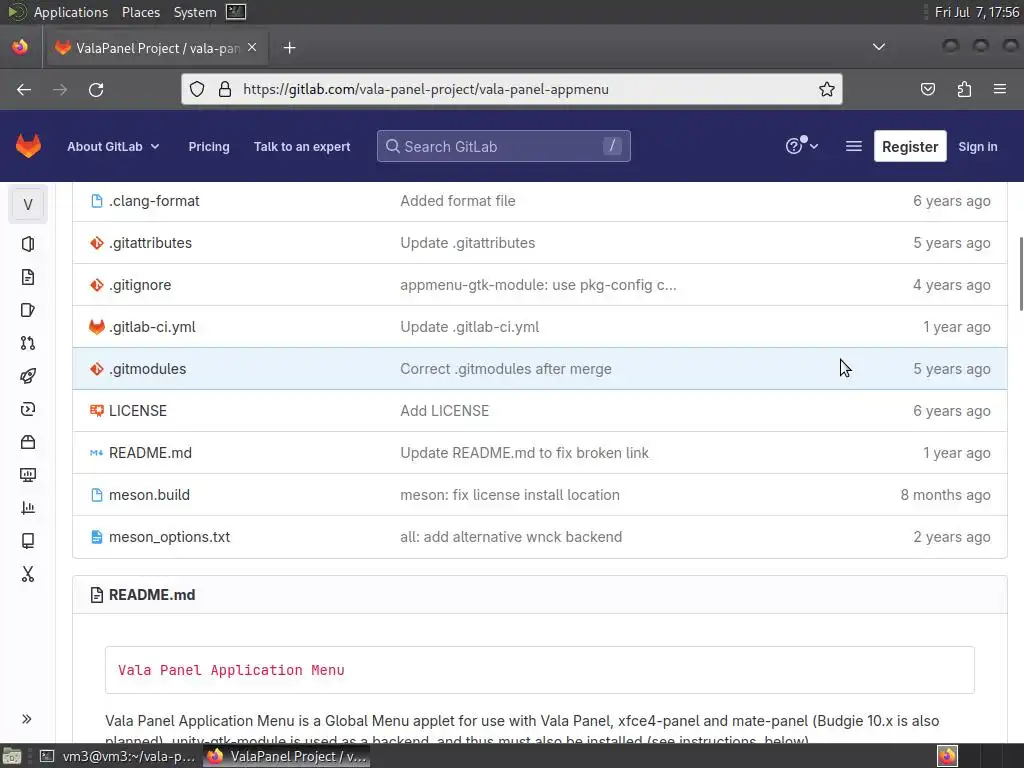Open commit 'Added format file'

coord(458,201)
